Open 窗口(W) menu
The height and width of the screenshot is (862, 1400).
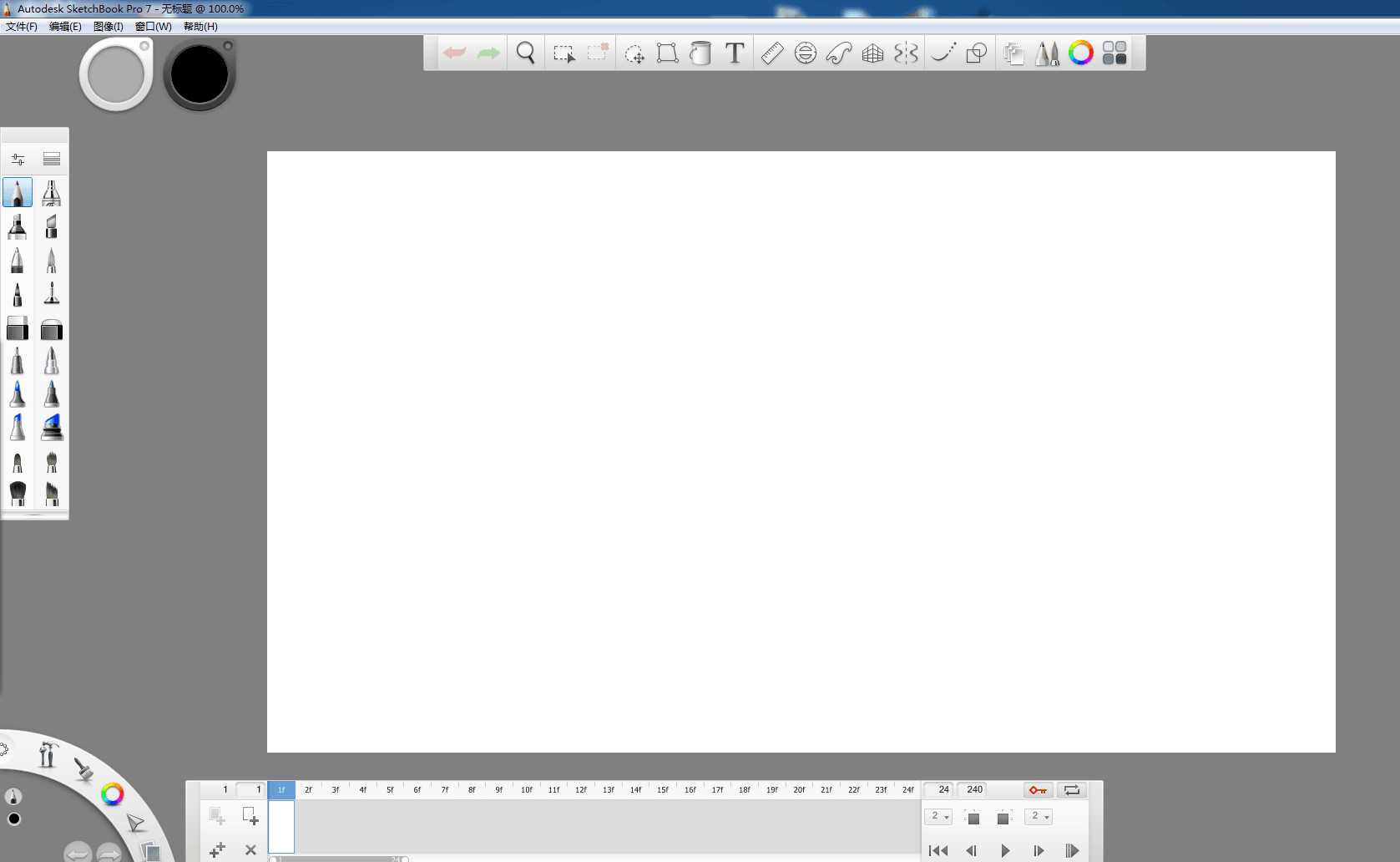(x=154, y=27)
